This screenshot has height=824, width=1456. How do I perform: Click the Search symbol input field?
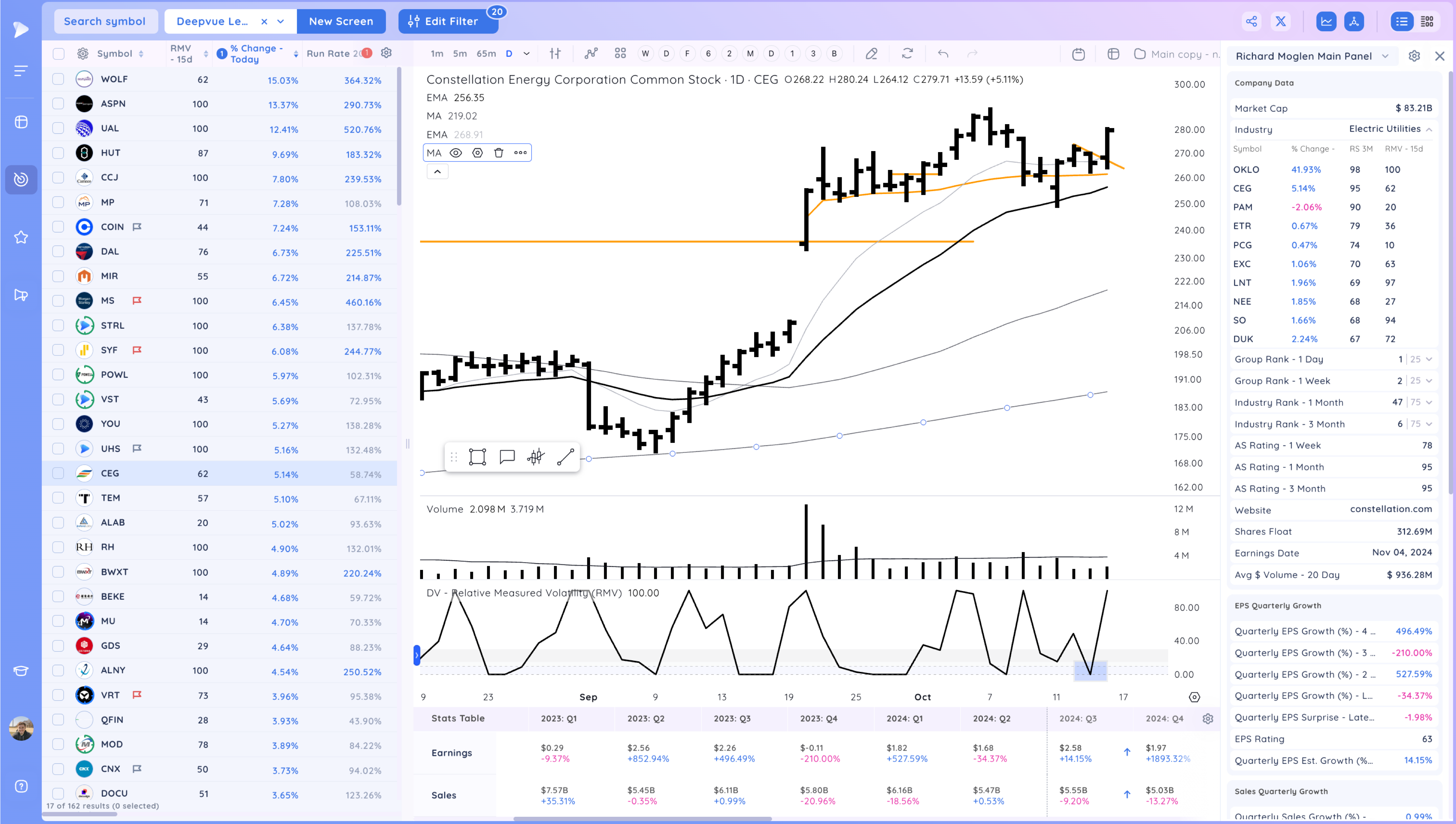[105, 21]
